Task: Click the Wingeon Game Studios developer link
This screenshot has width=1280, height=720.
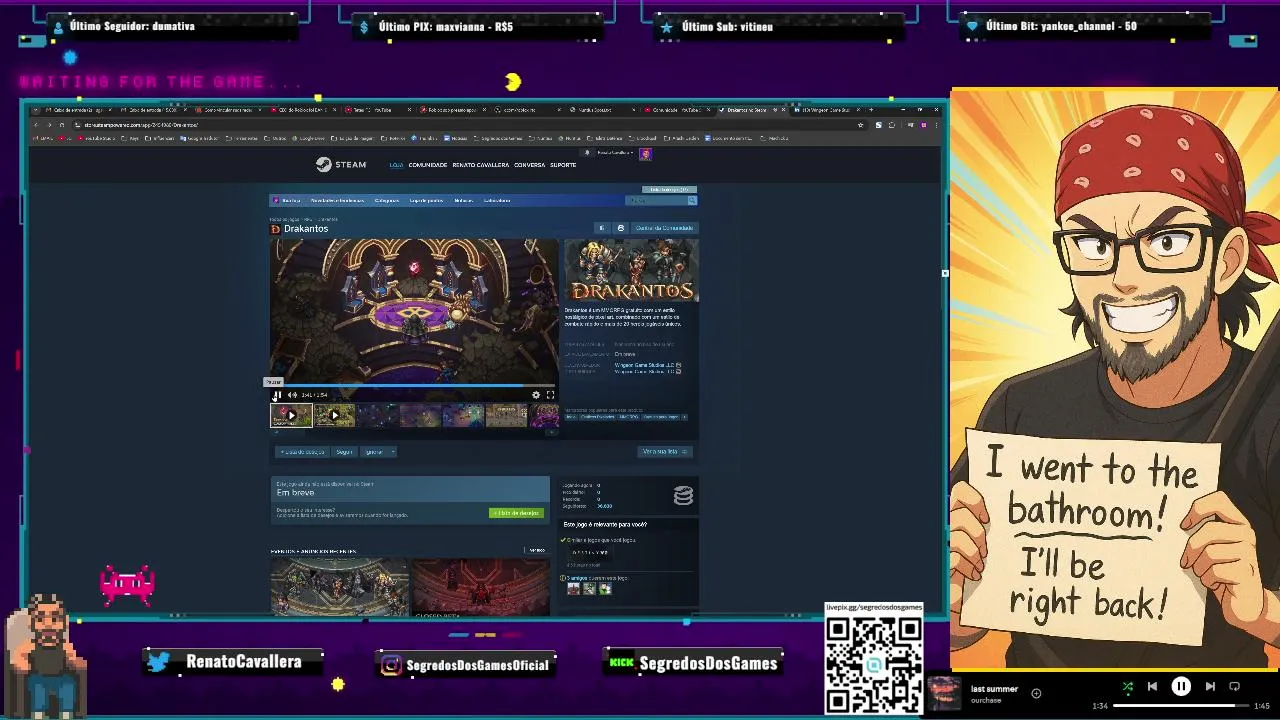Action: (644, 365)
